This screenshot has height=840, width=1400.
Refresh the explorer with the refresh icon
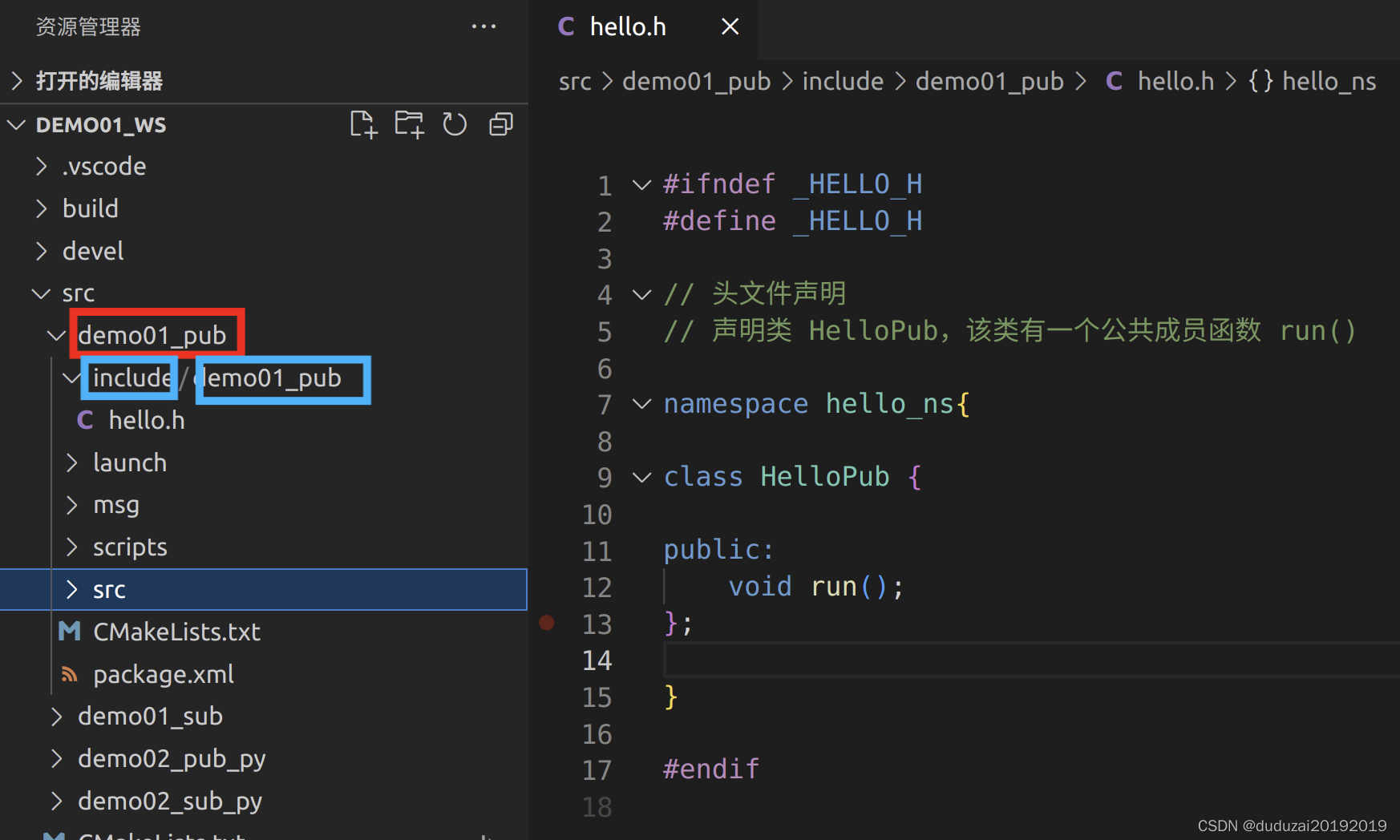pos(455,124)
